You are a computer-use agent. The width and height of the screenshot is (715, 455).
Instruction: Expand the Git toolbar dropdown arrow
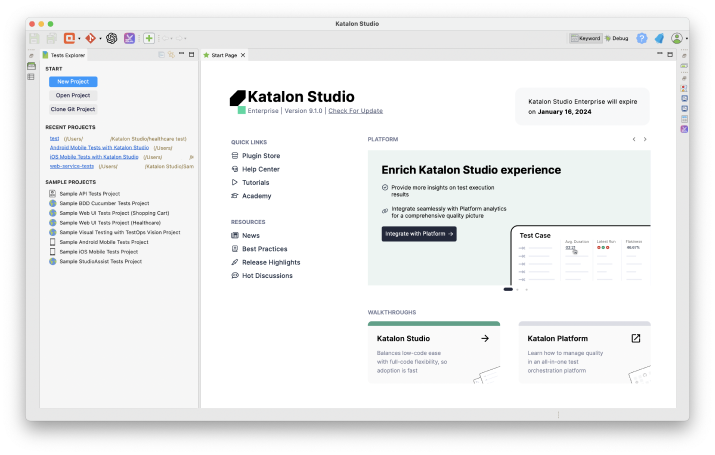(100, 38)
